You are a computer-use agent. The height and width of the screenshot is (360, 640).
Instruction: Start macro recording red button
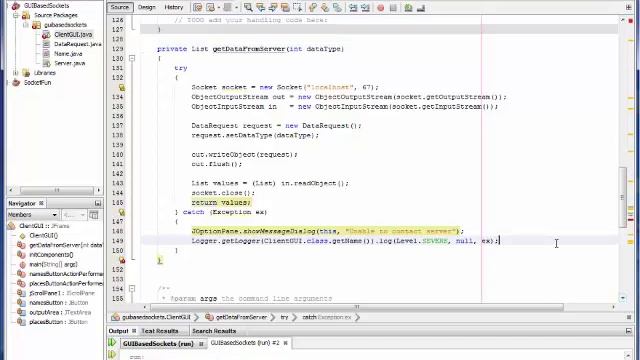380,7
